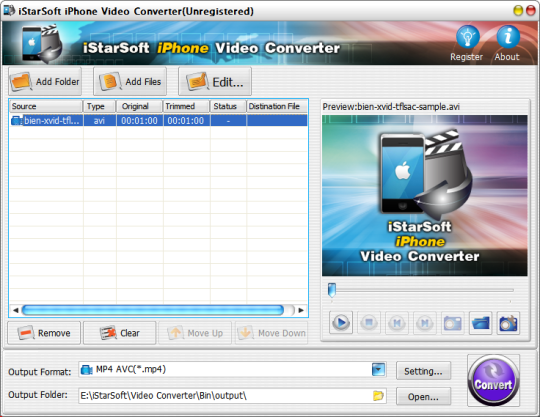Browse output folder with yellow folder icon
The width and height of the screenshot is (540, 417).
(x=378, y=396)
